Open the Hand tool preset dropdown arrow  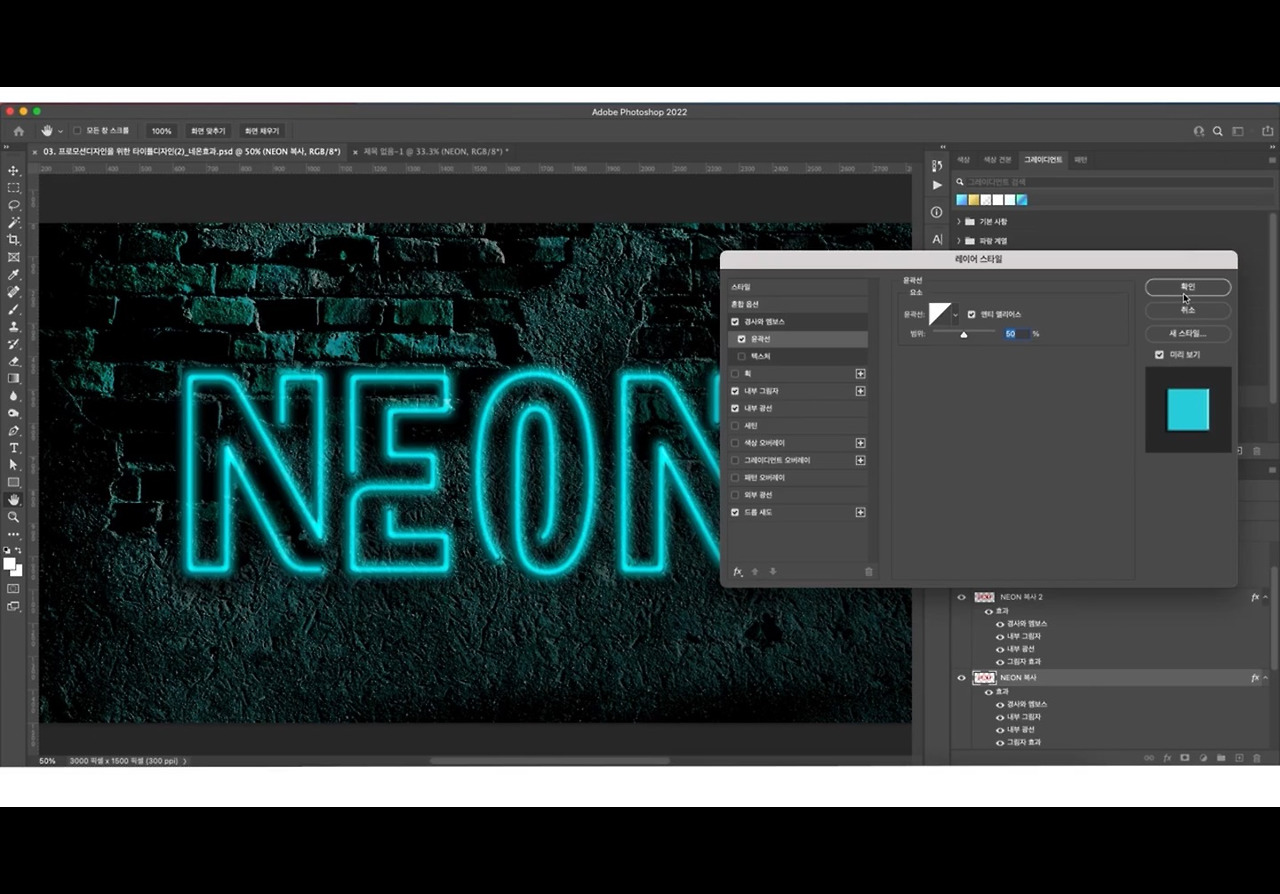(x=60, y=131)
